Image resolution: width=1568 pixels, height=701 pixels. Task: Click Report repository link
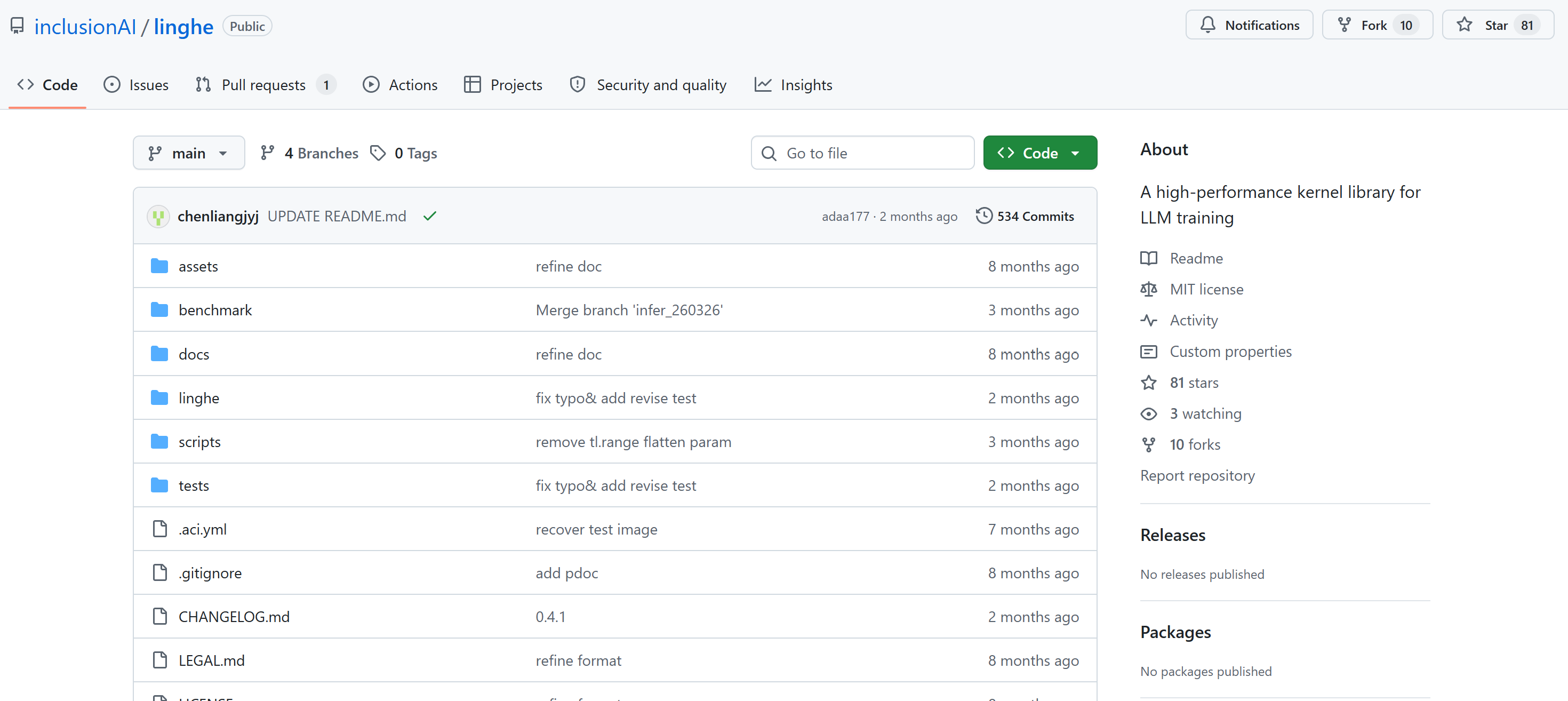(1197, 476)
